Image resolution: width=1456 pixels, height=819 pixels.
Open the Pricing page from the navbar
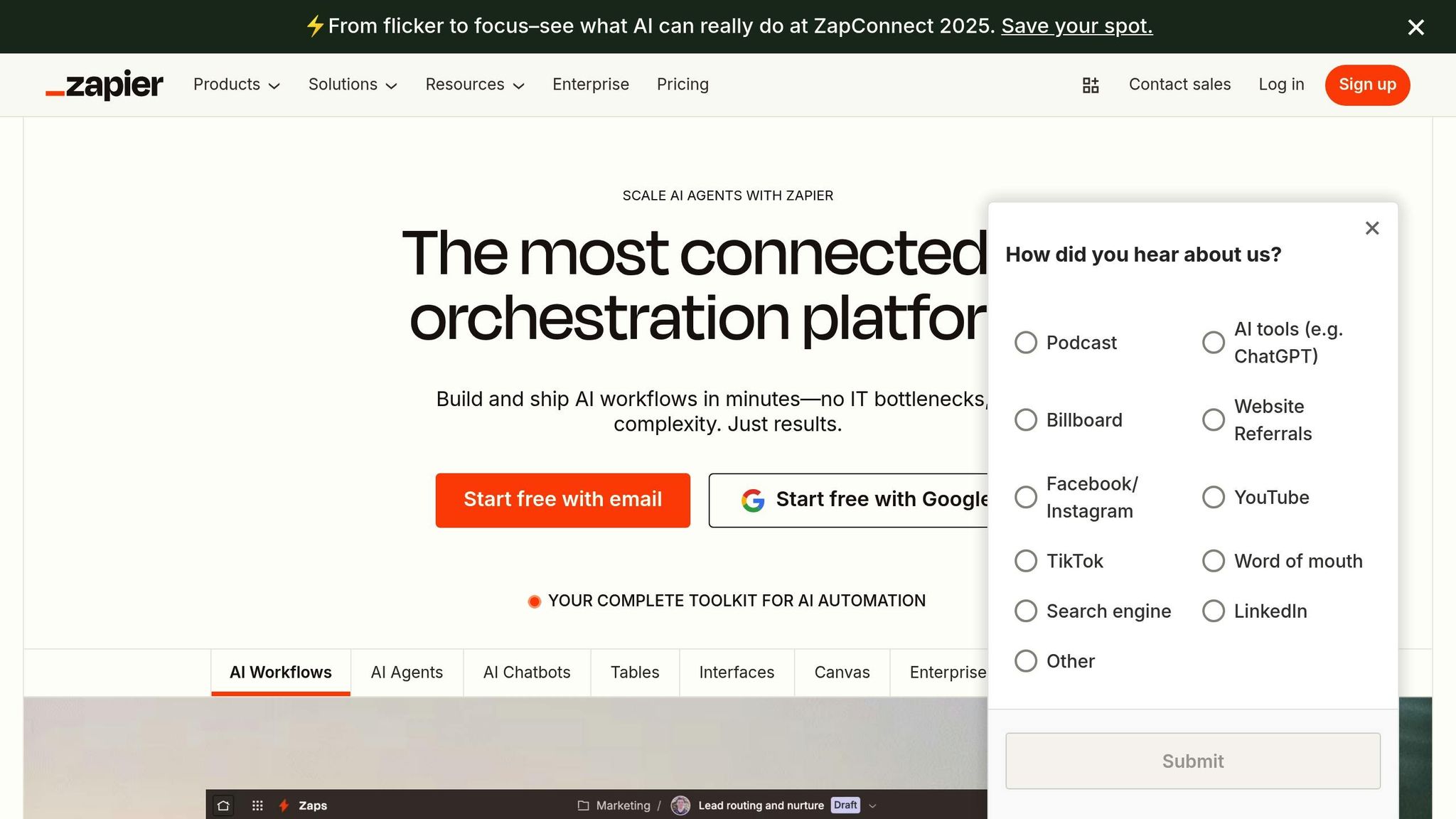tap(682, 85)
